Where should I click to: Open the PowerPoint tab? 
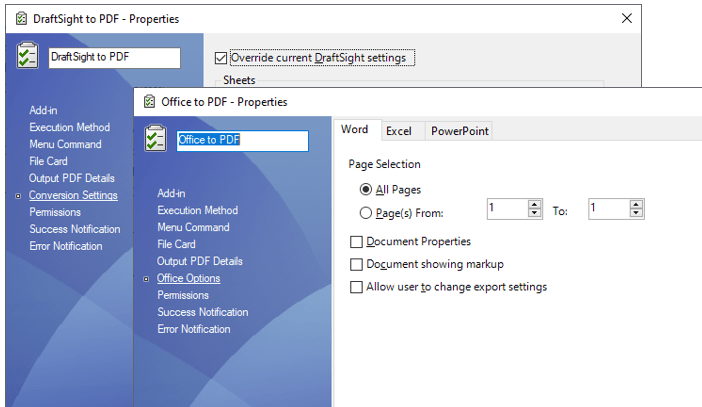tap(459, 131)
